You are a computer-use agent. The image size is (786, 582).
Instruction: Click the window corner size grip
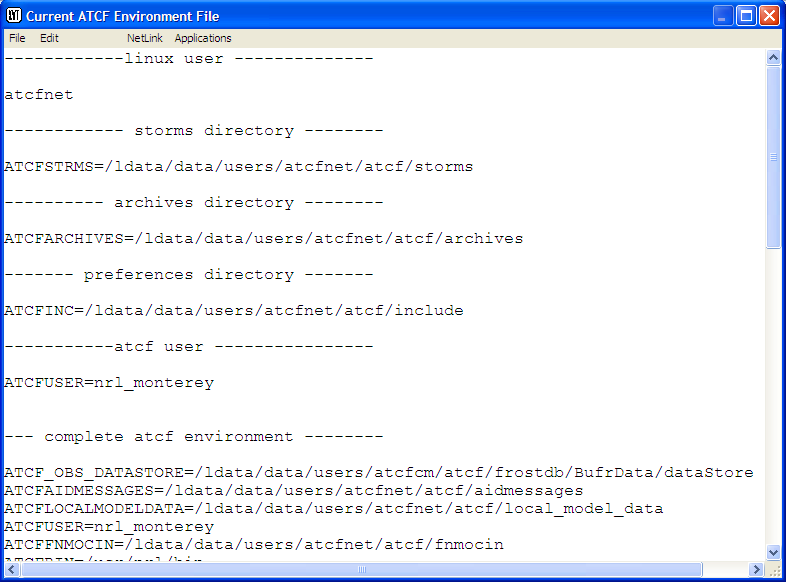point(774,570)
